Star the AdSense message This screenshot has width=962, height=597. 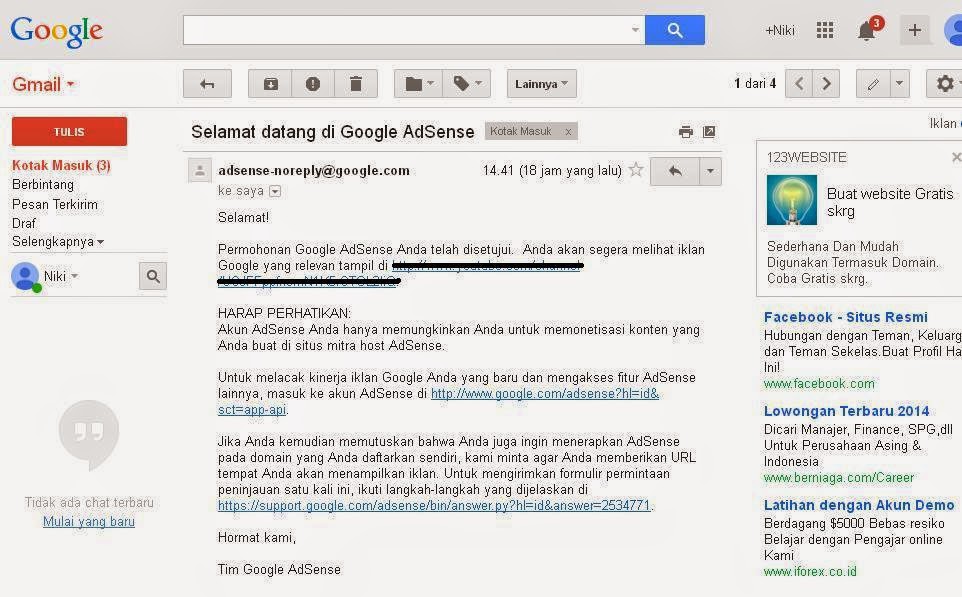636,170
